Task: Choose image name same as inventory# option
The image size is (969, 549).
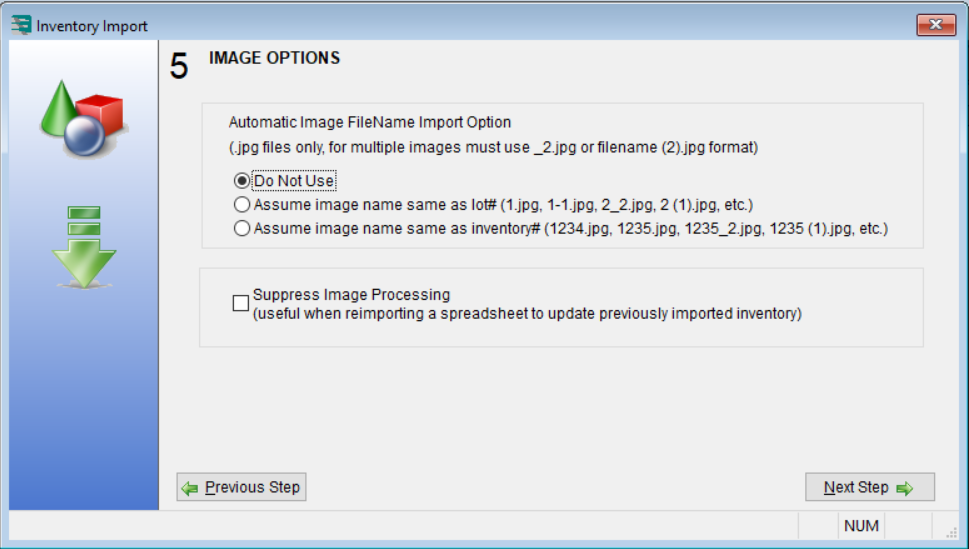Action: pyautogui.click(x=241, y=229)
